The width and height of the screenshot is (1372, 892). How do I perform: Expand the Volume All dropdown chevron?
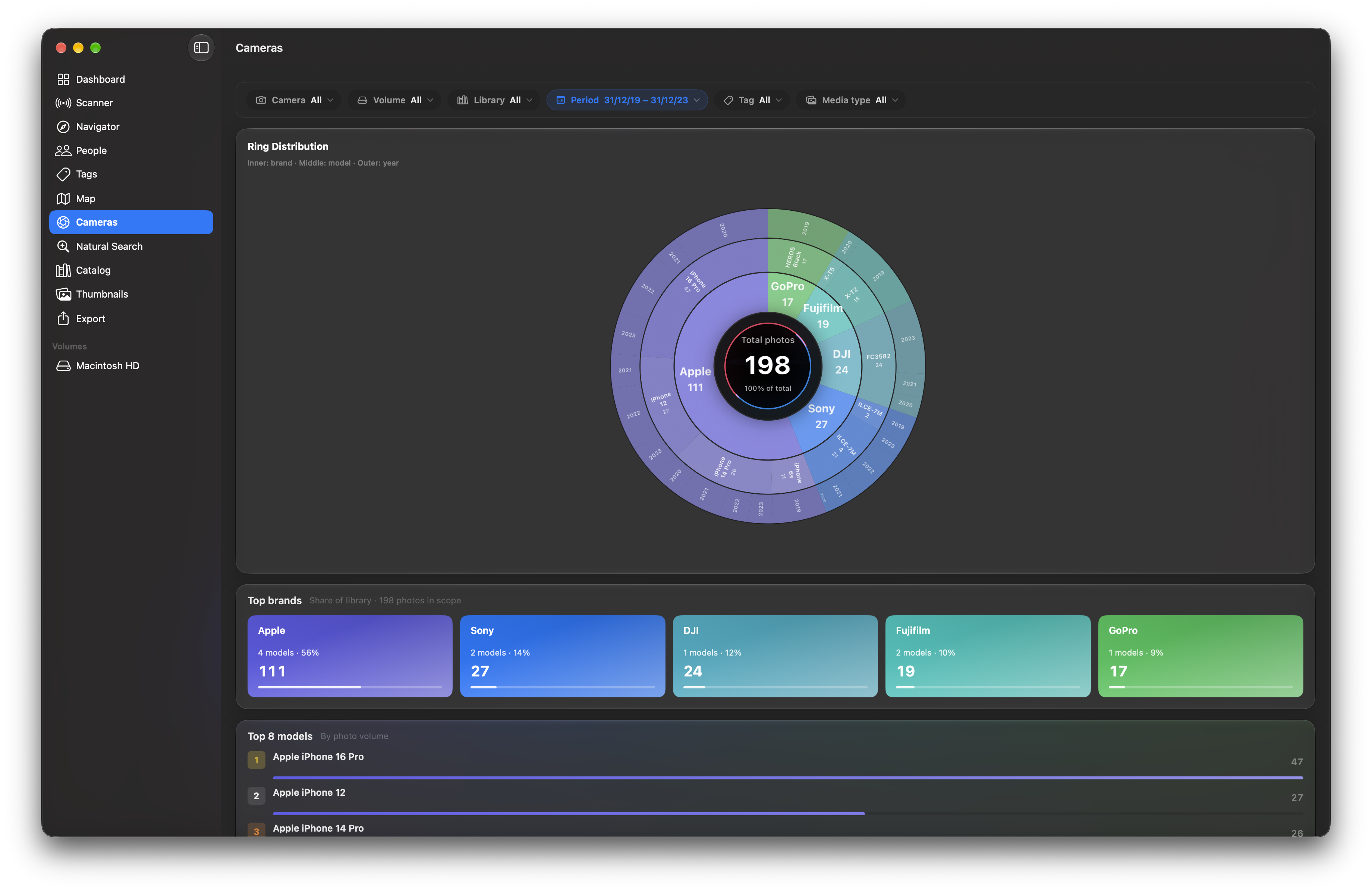pyautogui.click(x=430, y=100)
